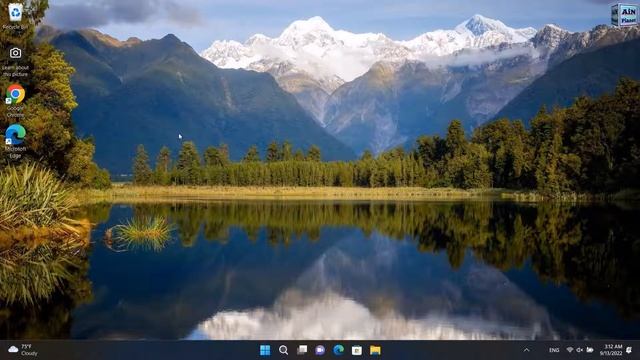
Task: Open the Google Chrome desktop shortcut
Action: click(15, 101)
